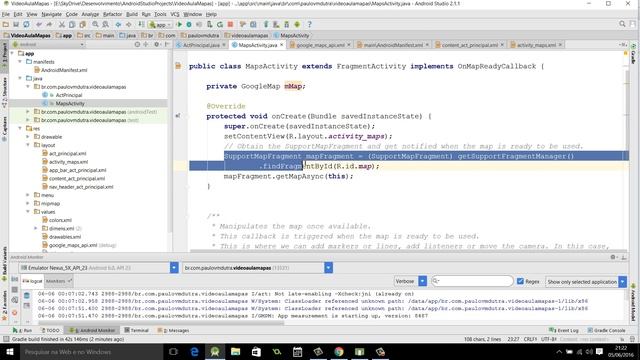Expand the mipmap folder in tree
640x360 pixels.
tap(28, 203)
